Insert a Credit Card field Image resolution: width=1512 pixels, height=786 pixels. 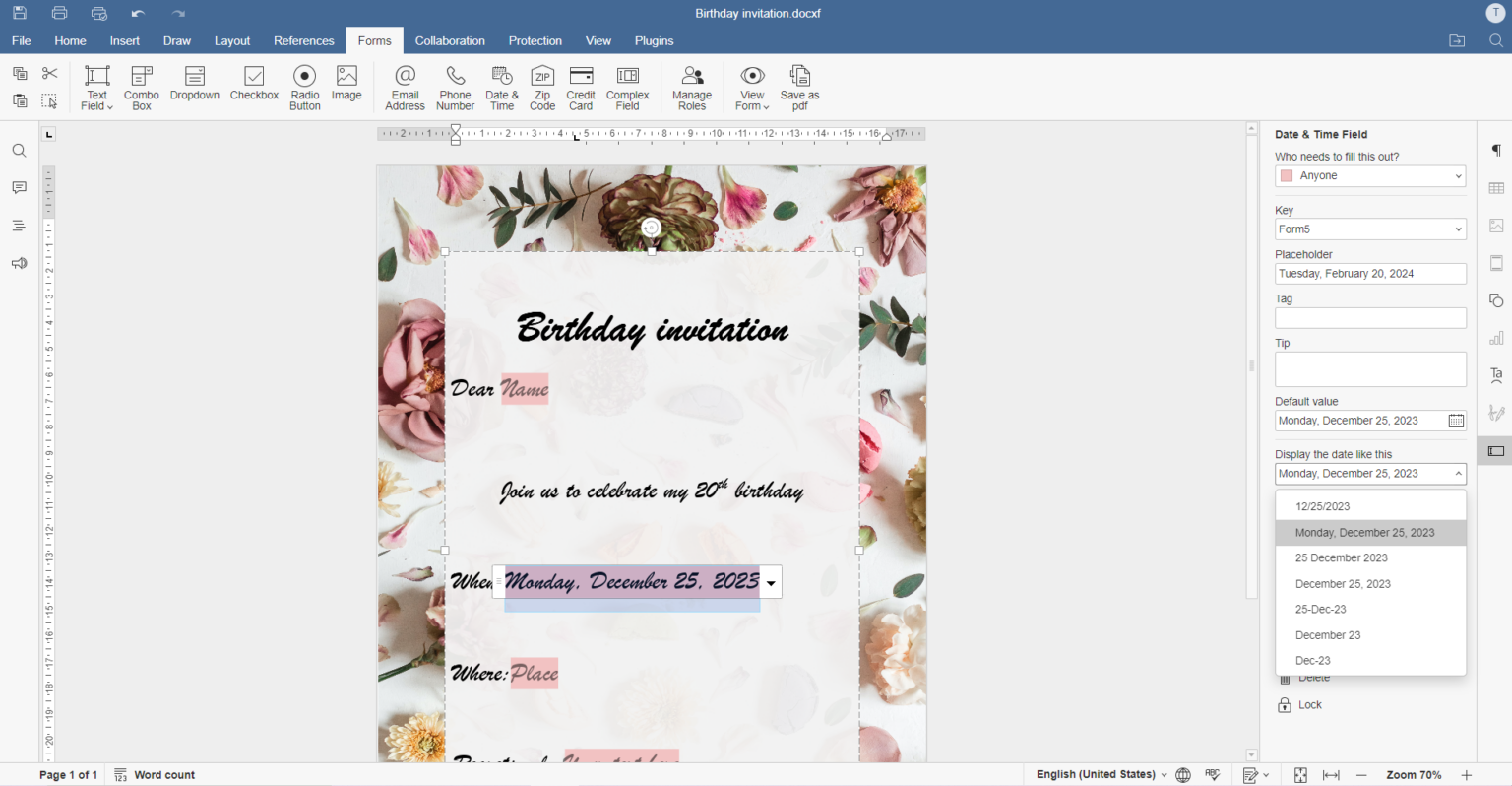pyautogui.click(x=580, y=87)
